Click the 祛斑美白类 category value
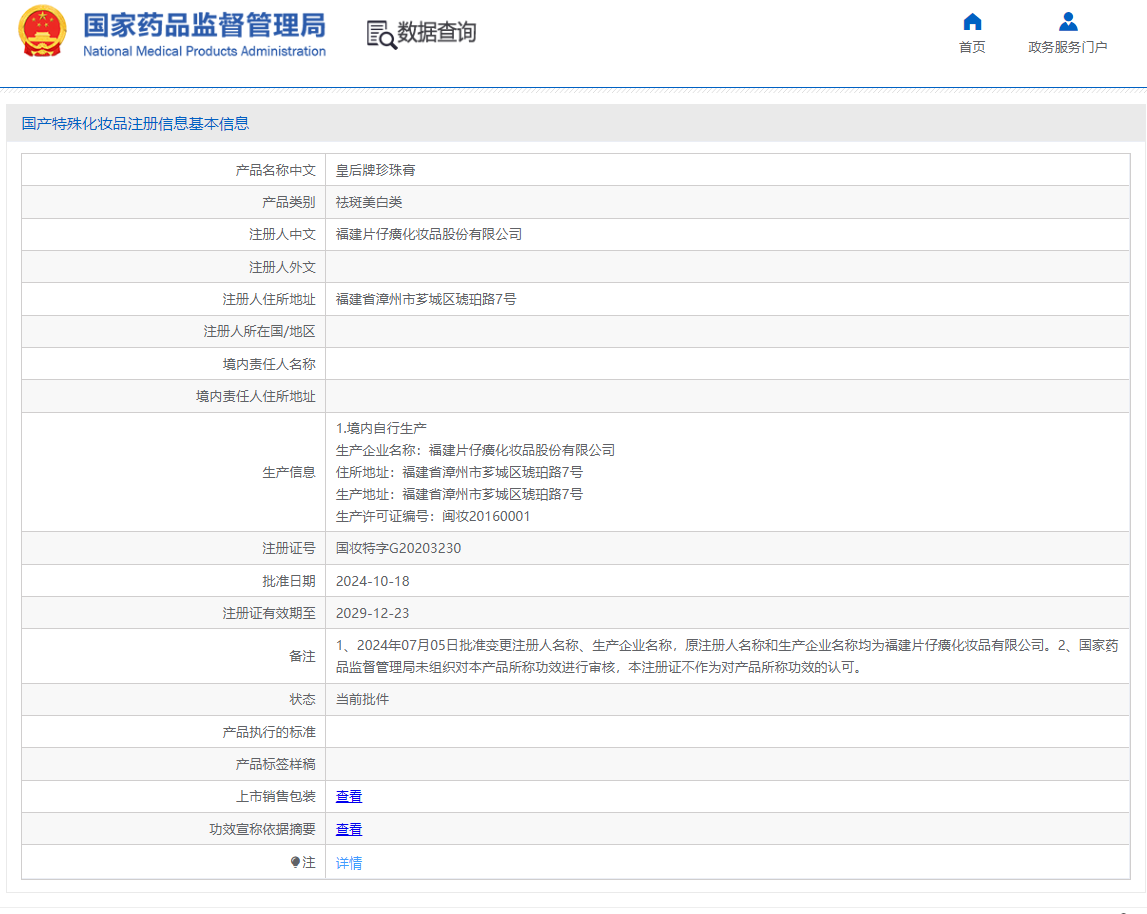 click(369, 202)
